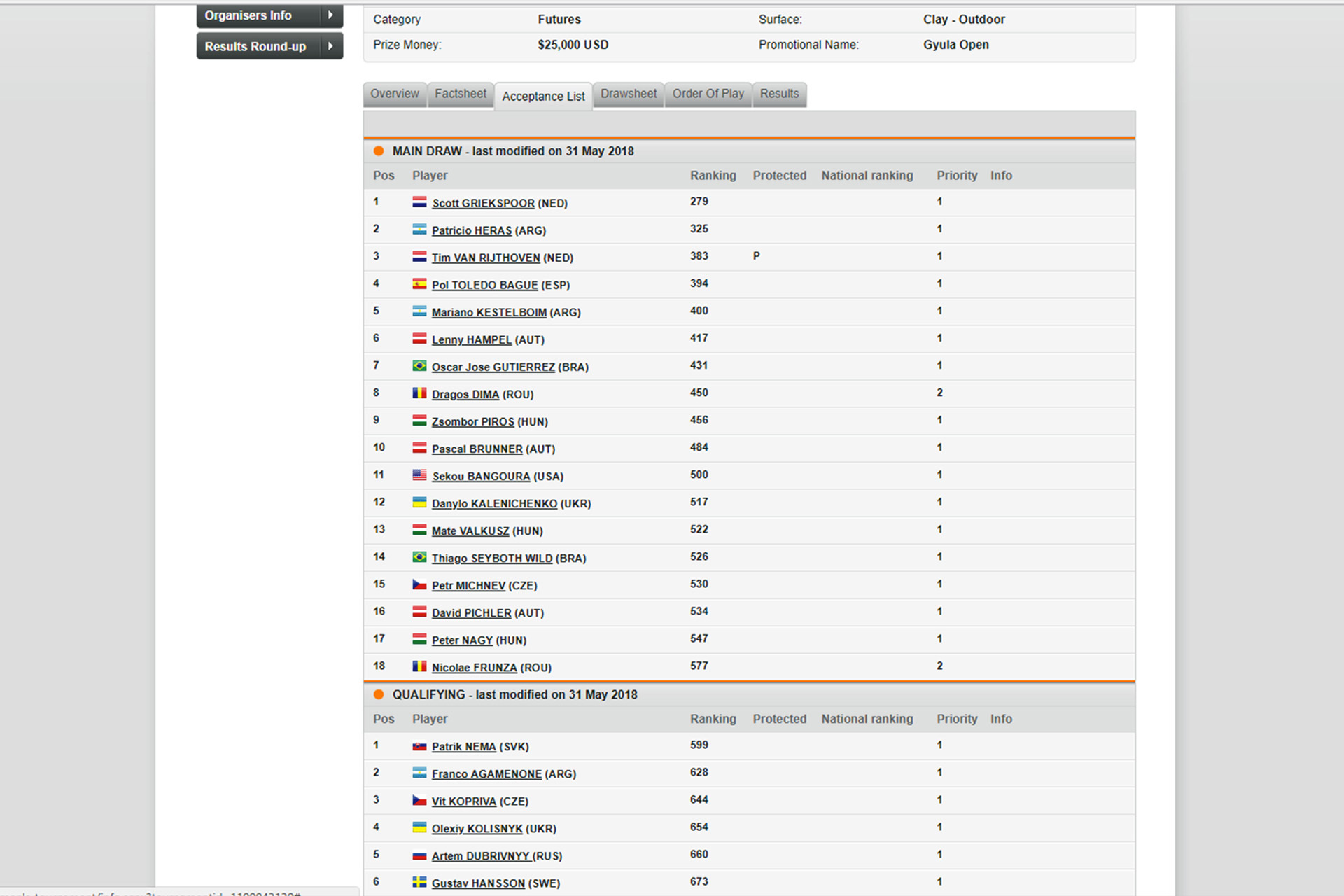The height and width of the screenshot is (896, 1344).
Task: Click Thiago SEYBOTH WILD player link
Action: [491, 558]
